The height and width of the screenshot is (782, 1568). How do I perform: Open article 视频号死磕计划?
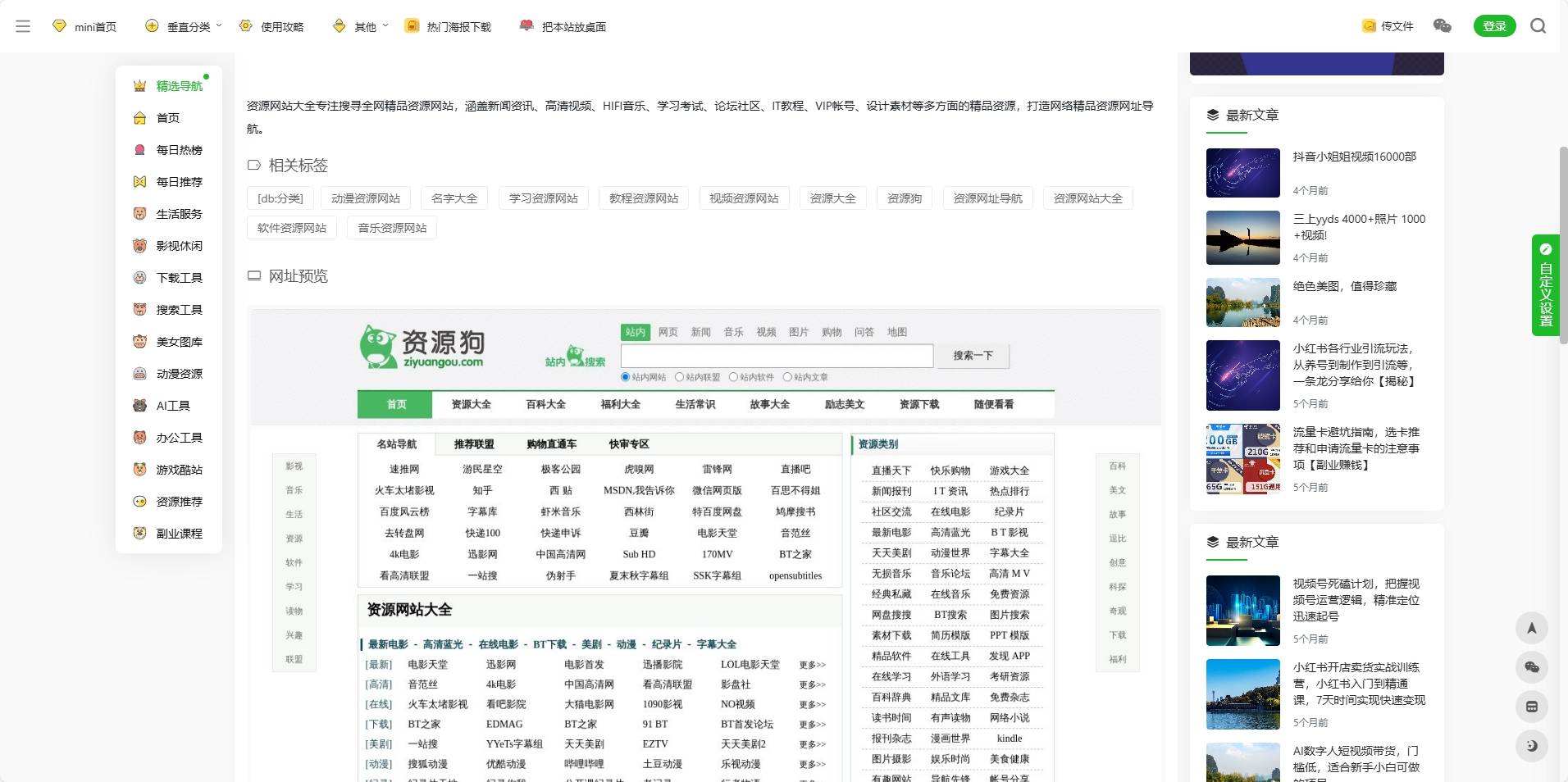tap(1356, 600)
